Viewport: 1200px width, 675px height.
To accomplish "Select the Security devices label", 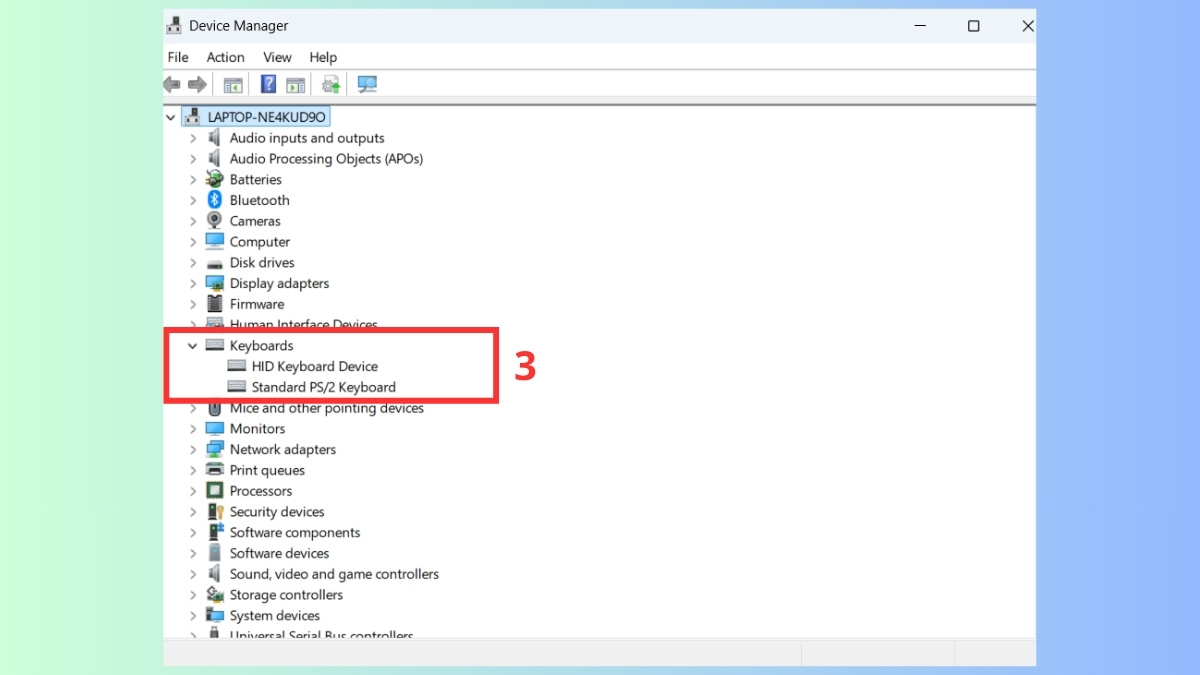I will pyautogui.click(x=277, y=512).
